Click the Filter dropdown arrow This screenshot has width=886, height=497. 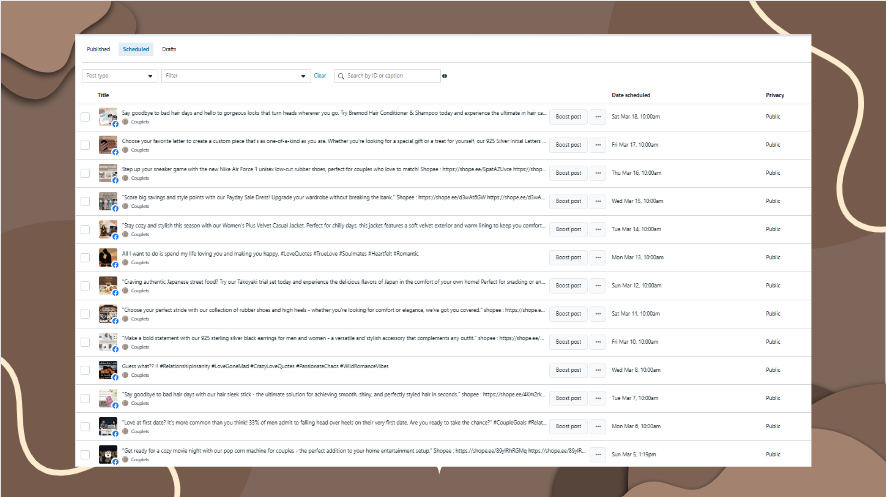point(303,76)
